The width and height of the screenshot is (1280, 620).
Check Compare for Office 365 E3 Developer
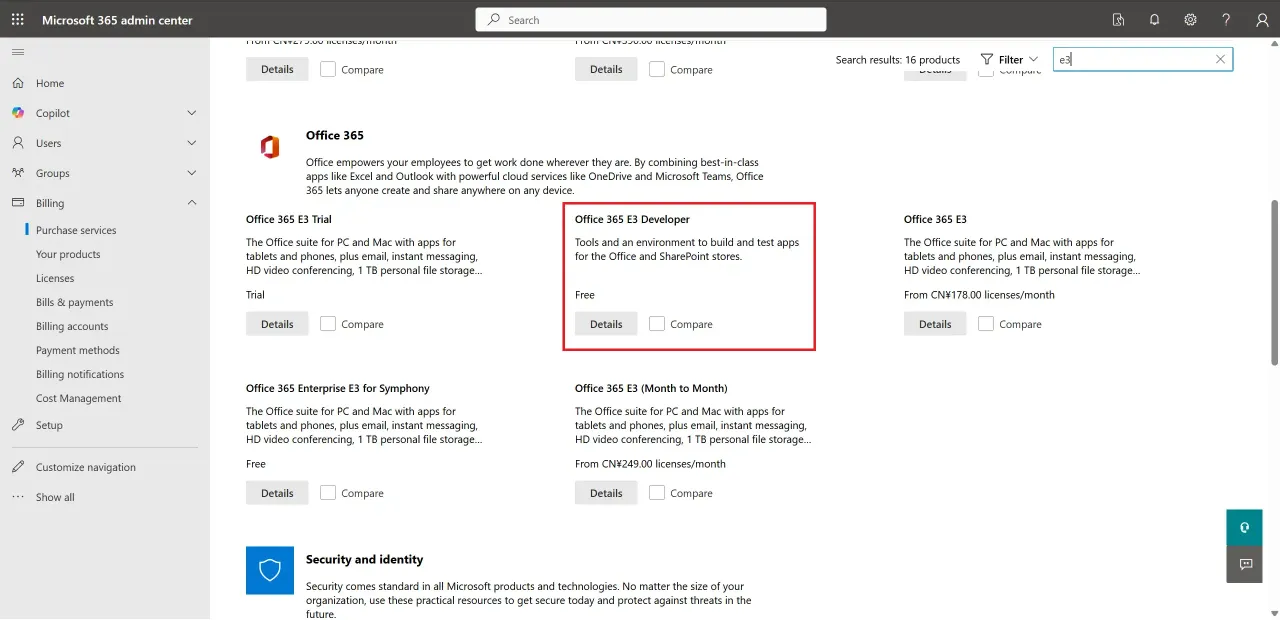pos(657,324)
